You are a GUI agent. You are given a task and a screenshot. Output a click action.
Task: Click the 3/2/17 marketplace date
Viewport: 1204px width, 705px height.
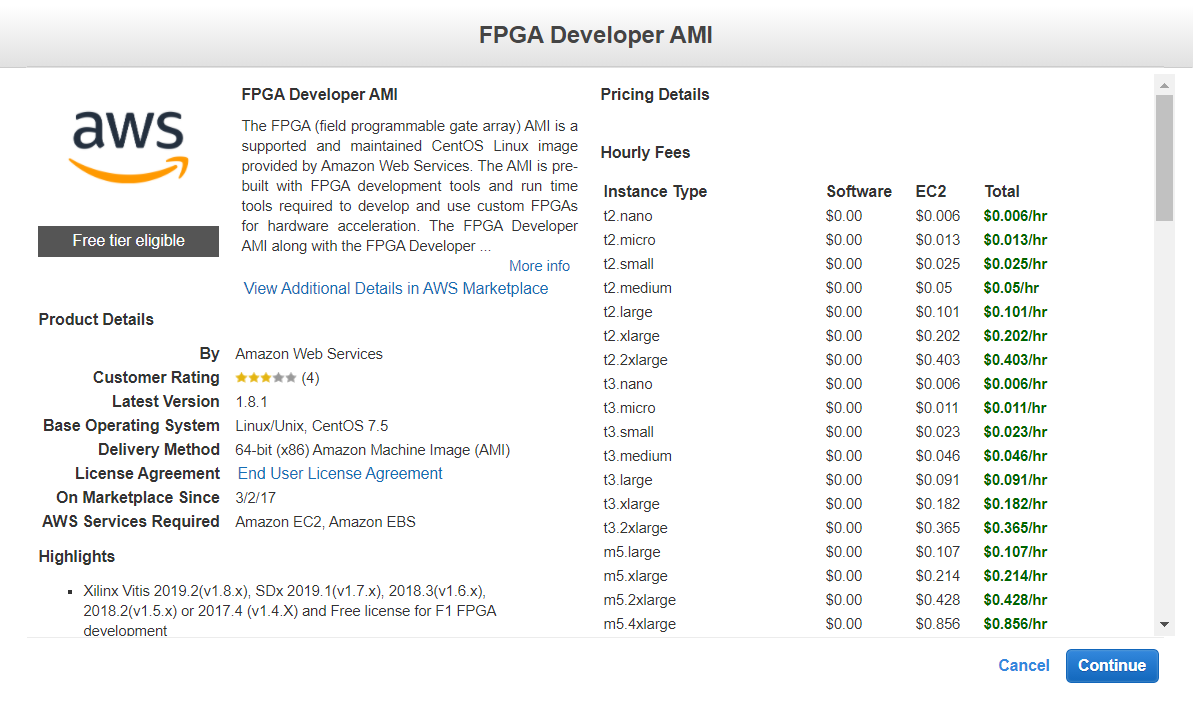point(257,498)
